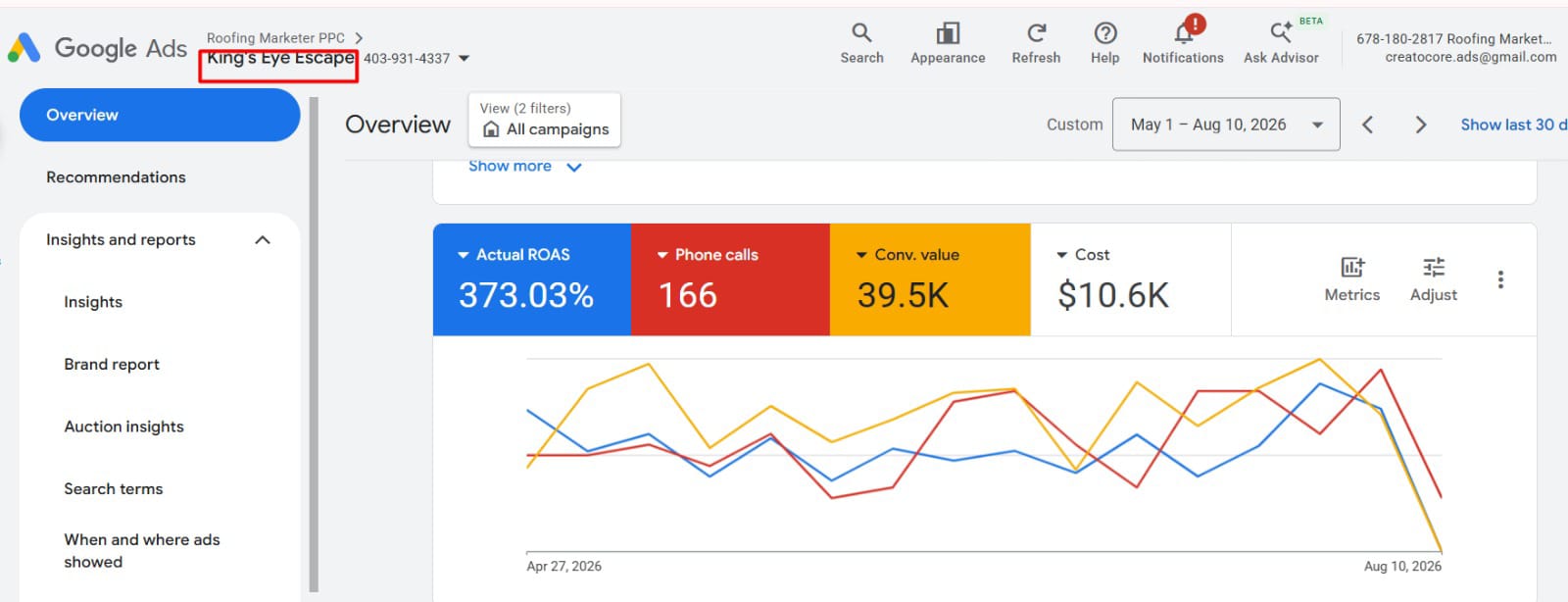Open When and where ads showed
Image resolution: width=1568 pixels, height=602 pixels.
click(142, 551)
